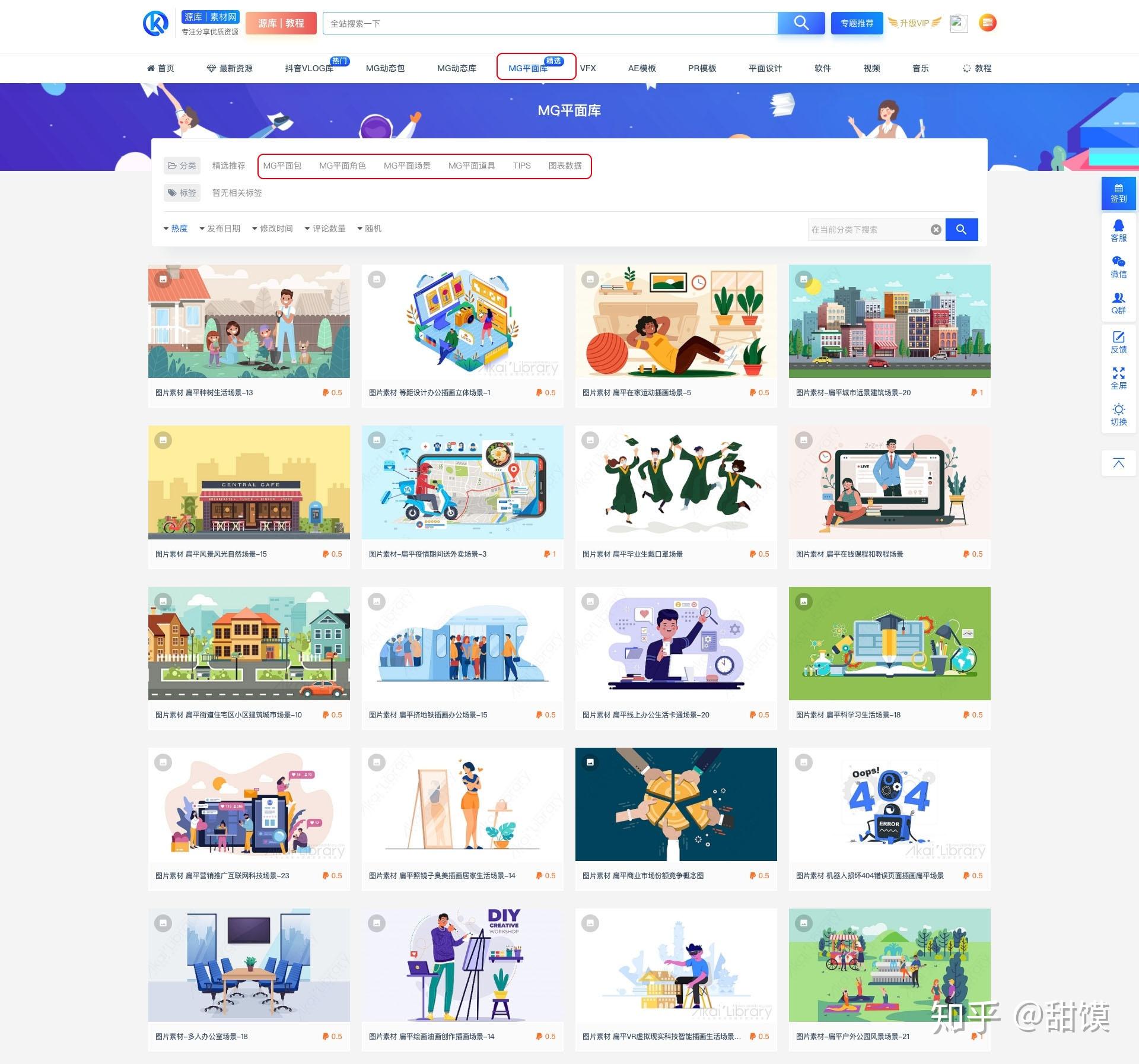The image size is (1139, 1064).
Task: Click the 源库｜教程 orange button
Action: click(281, 23)
